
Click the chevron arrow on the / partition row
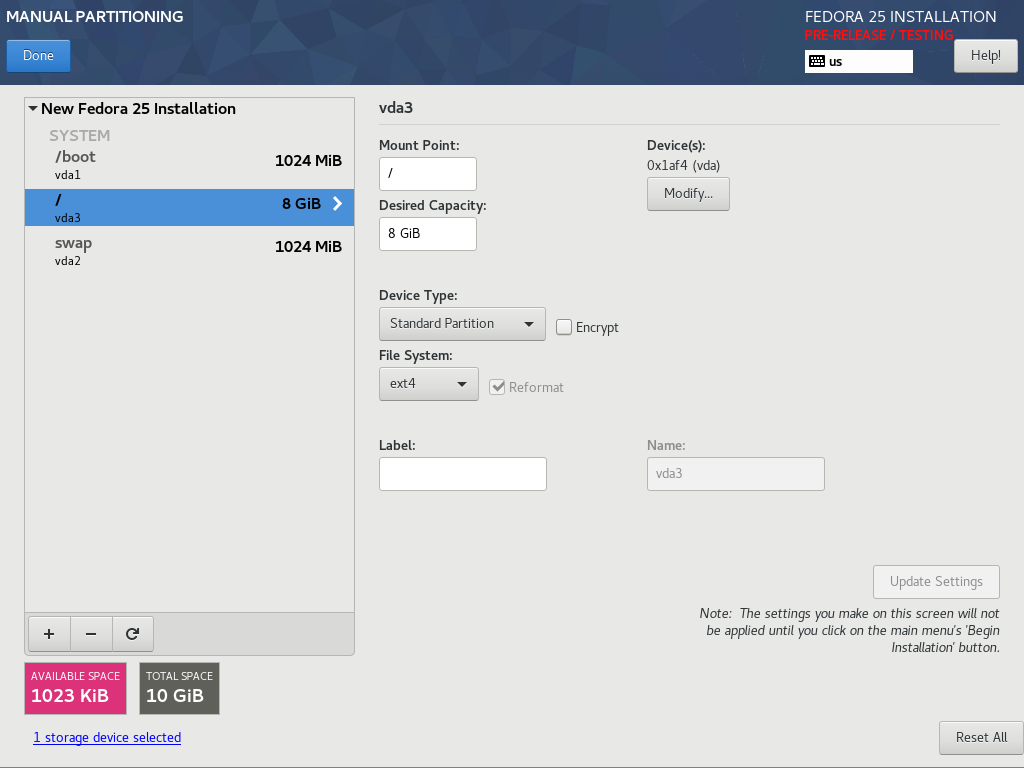(x=338, y=204)
